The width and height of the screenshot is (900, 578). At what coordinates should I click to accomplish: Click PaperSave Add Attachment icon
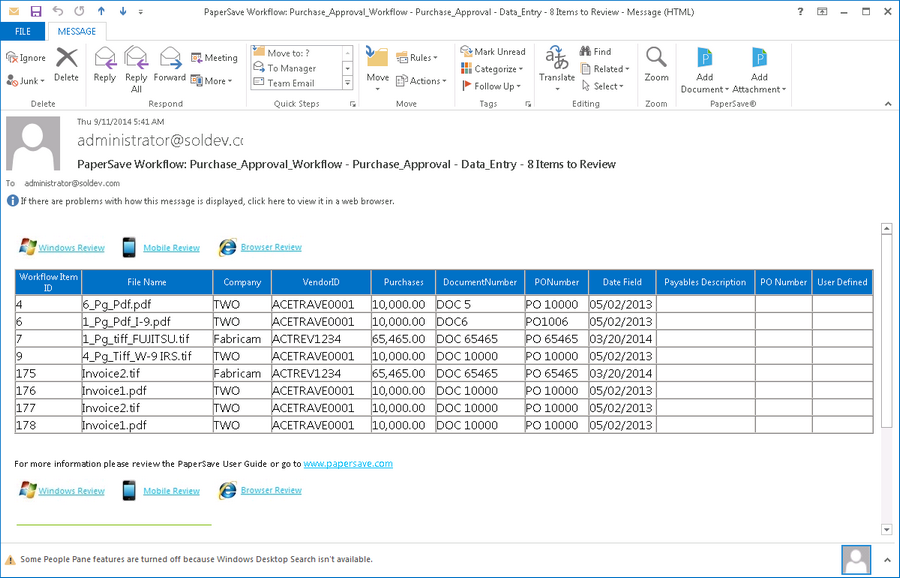(759, 57)
